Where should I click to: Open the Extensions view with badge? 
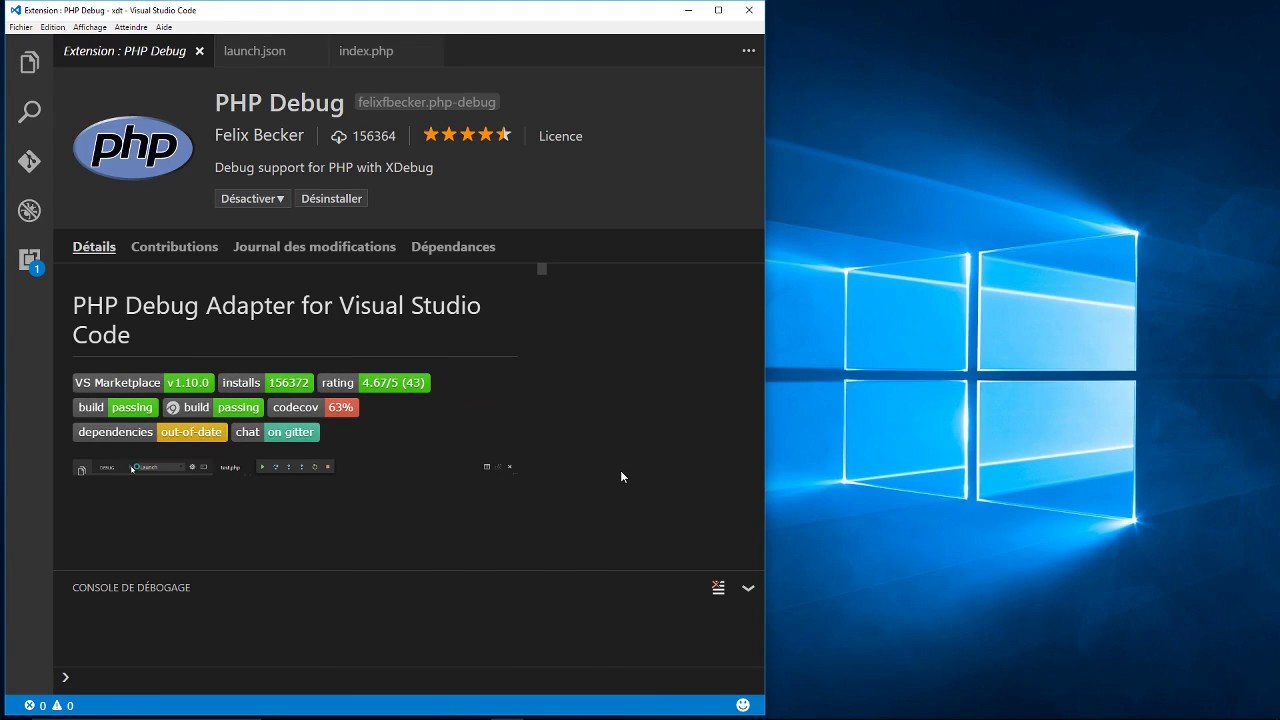tap(29, 260)
